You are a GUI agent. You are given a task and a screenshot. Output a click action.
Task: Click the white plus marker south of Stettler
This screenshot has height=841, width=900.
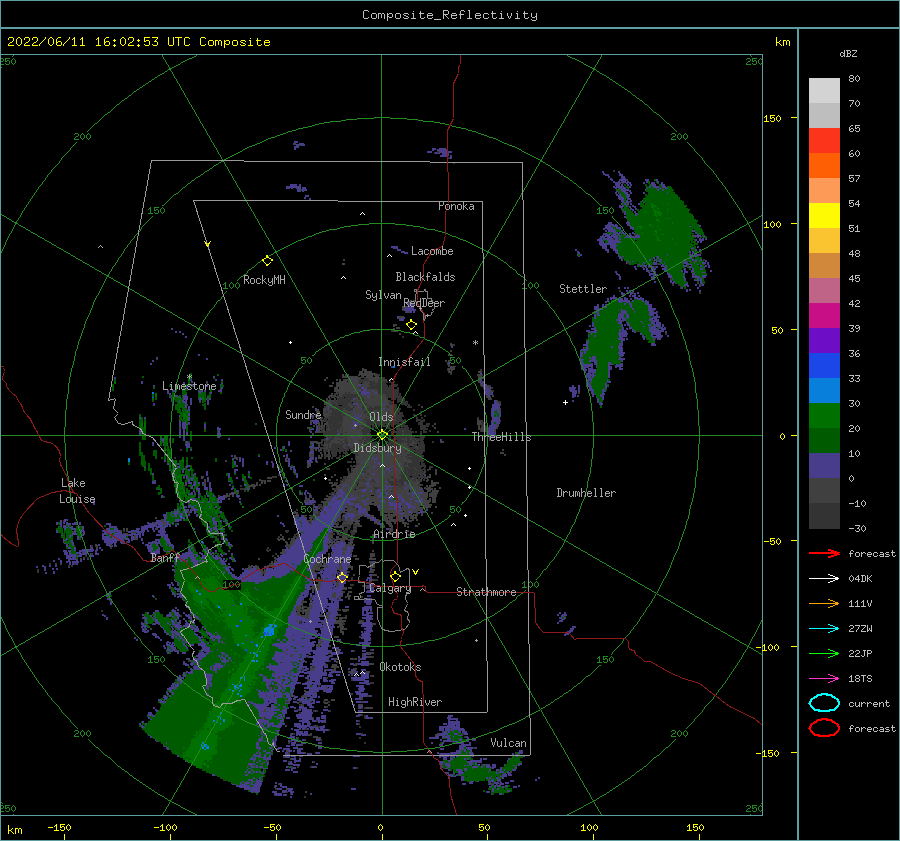coord(565,402)
